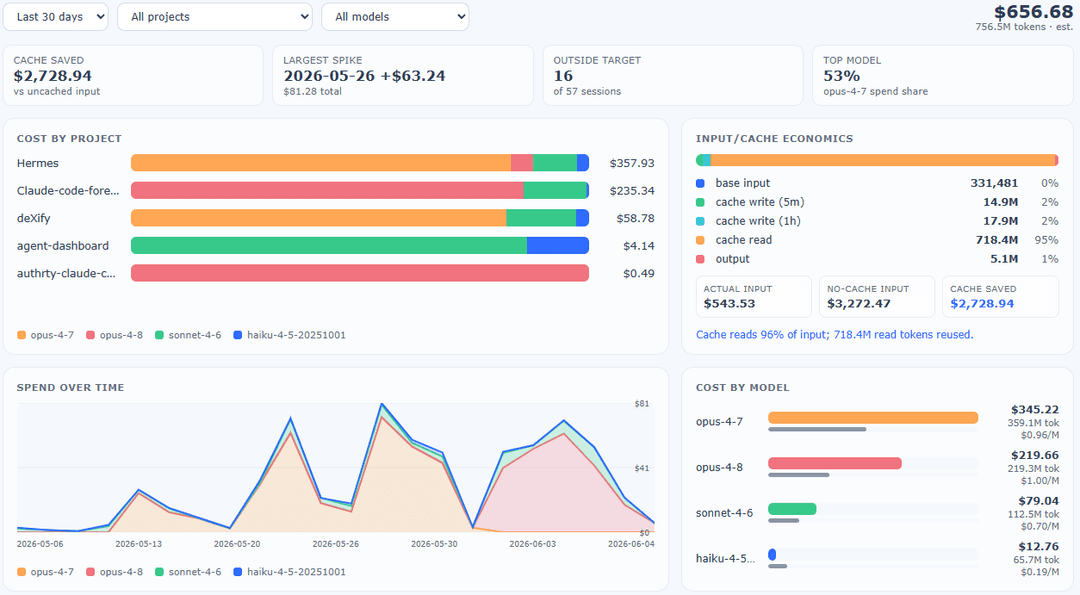
Task: Click the $656.68 total cost
Action: tap(1033, 12)
